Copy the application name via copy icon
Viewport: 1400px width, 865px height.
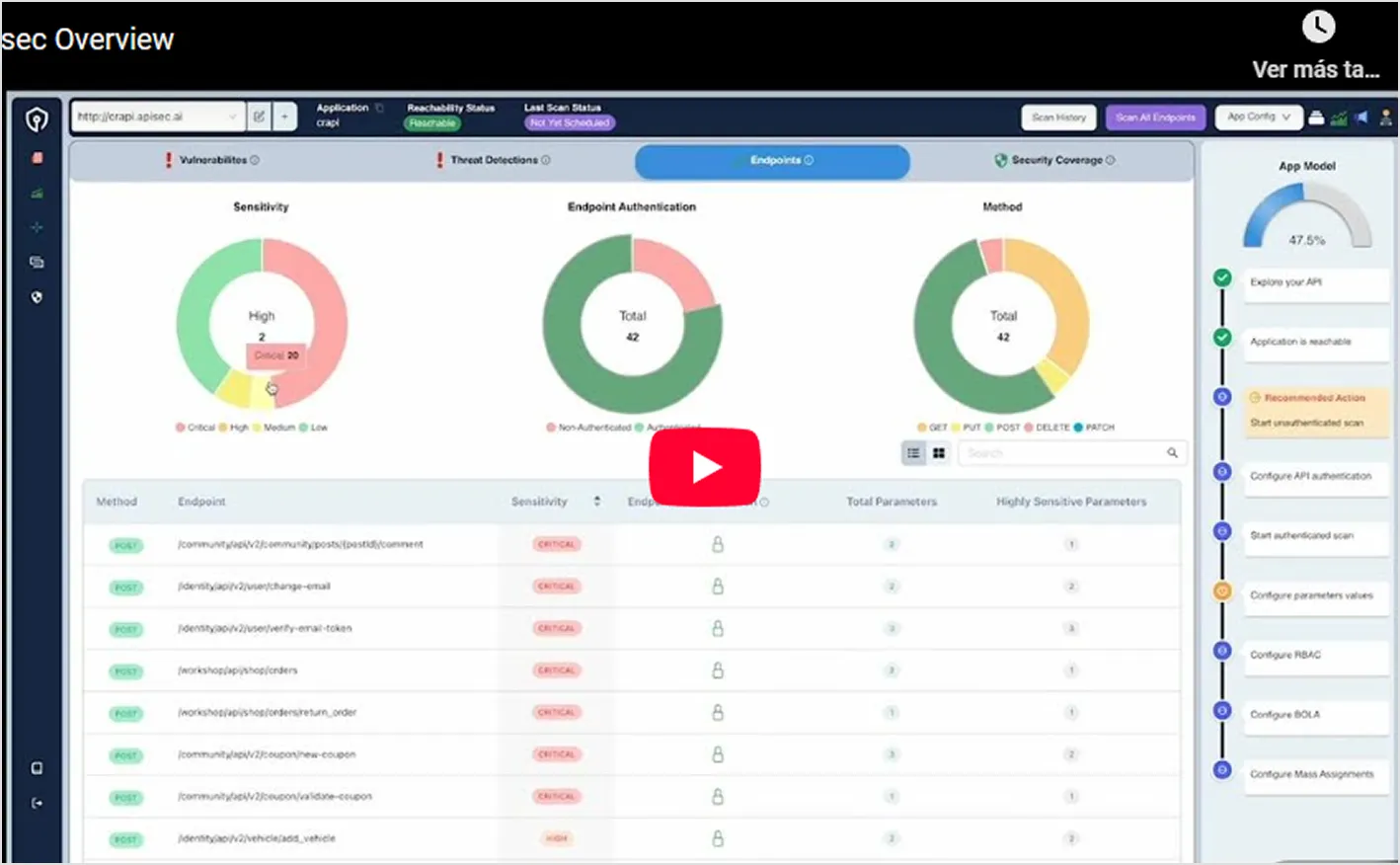pos(379,108)
